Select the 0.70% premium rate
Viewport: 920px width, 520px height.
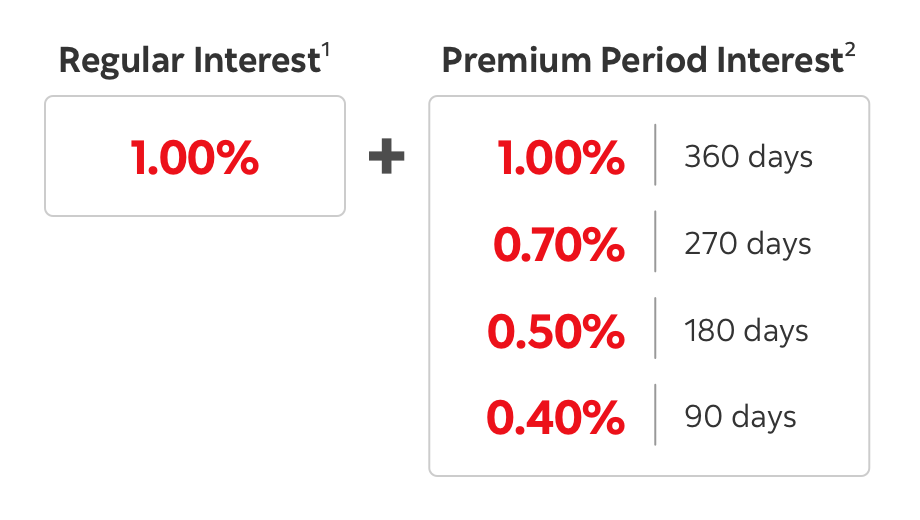click(x=559, y=244)
